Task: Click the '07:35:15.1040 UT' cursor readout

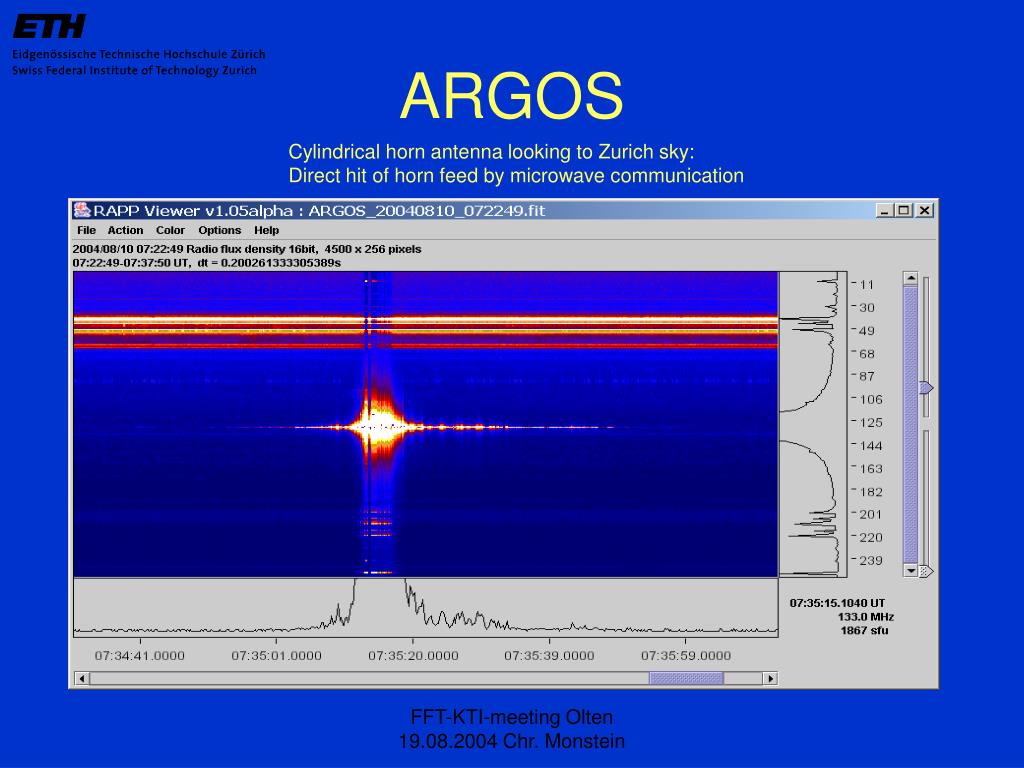Action: click(837, 603)
